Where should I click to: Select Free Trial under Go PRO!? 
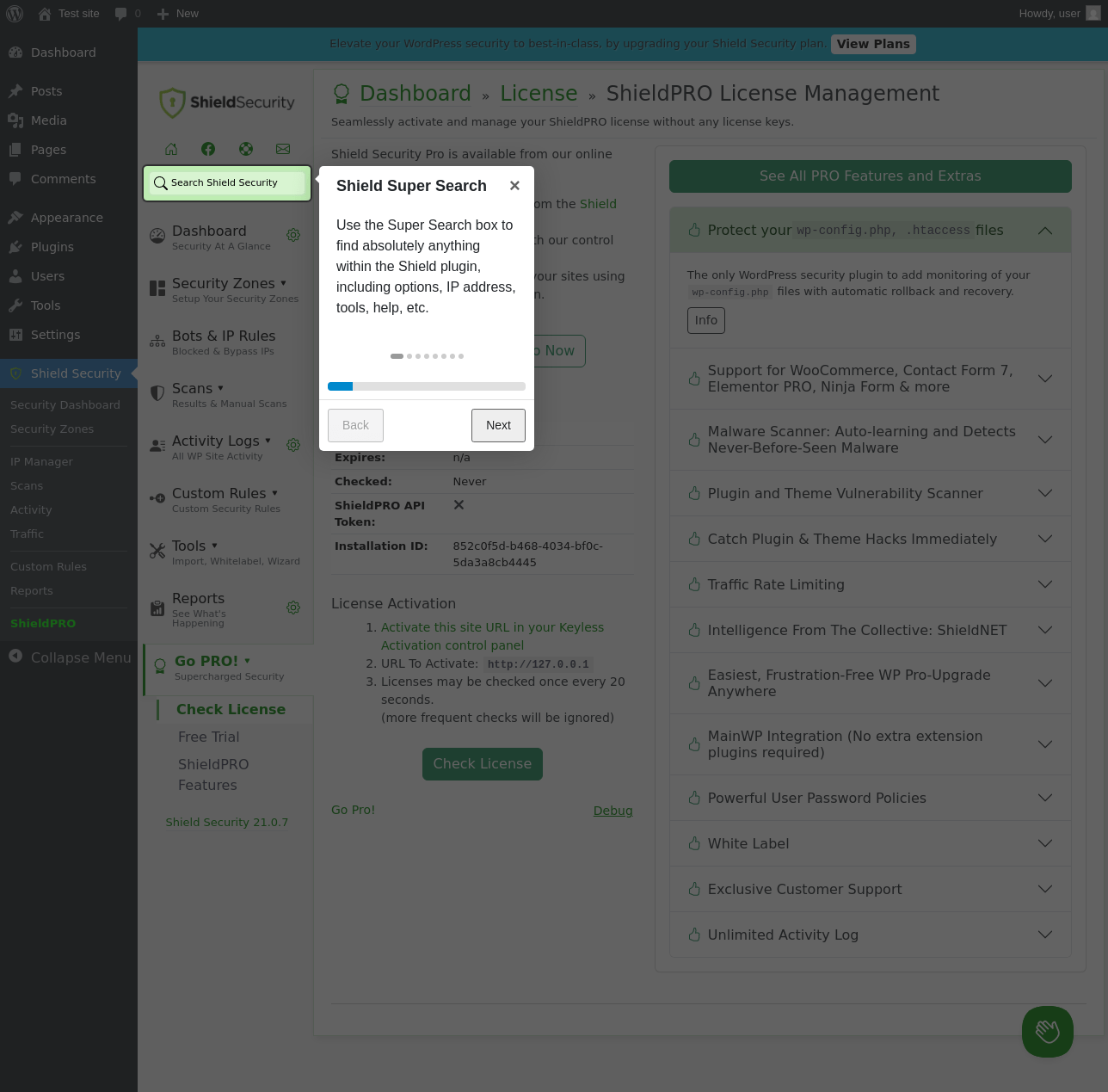point(209,737)
